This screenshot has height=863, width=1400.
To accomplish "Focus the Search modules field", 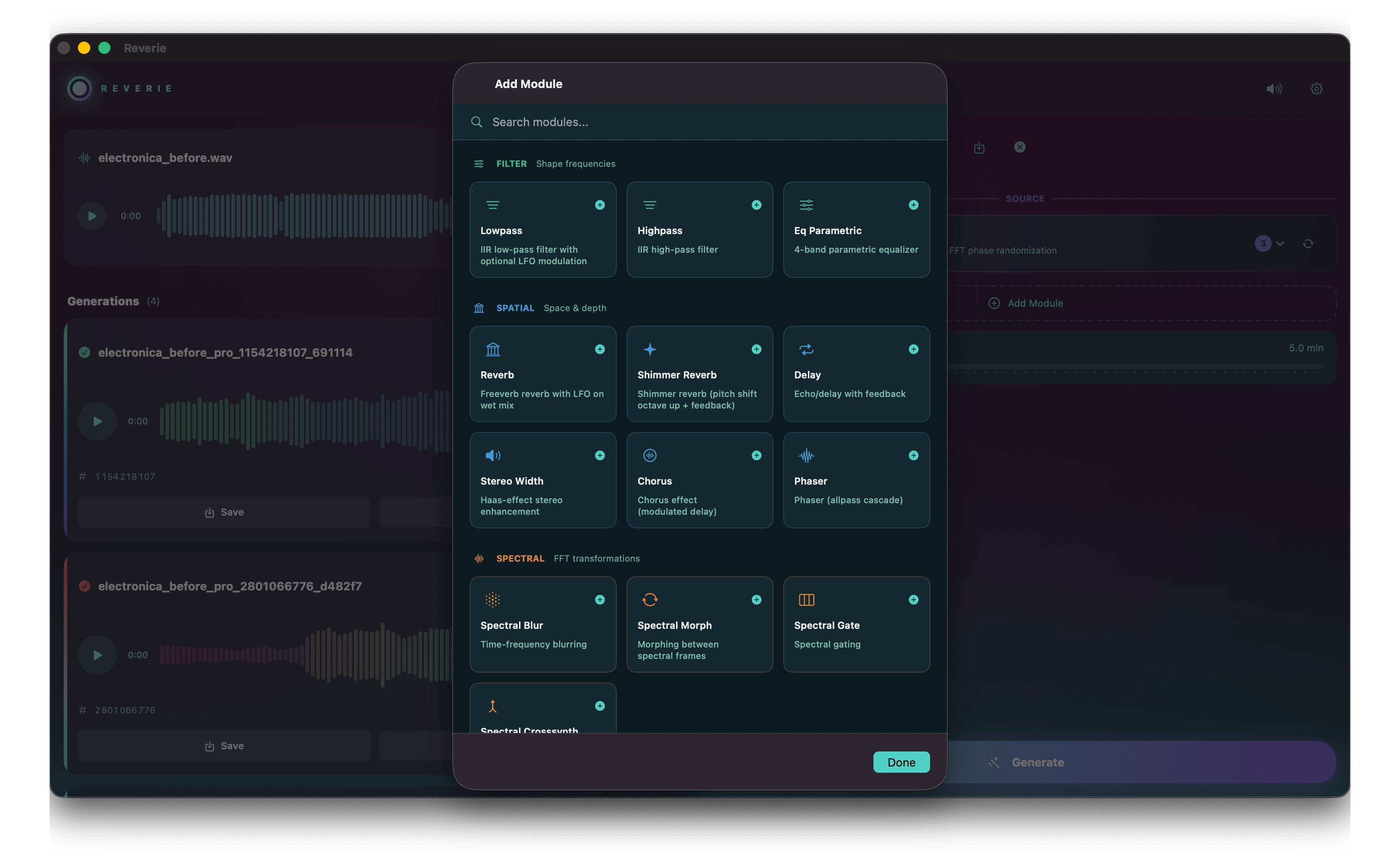I will (700, 122).
